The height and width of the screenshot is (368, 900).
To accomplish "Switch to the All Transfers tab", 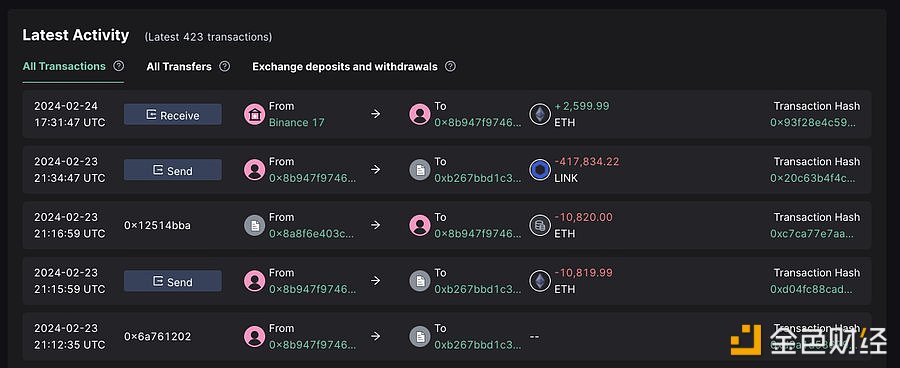I will [179, 67].
